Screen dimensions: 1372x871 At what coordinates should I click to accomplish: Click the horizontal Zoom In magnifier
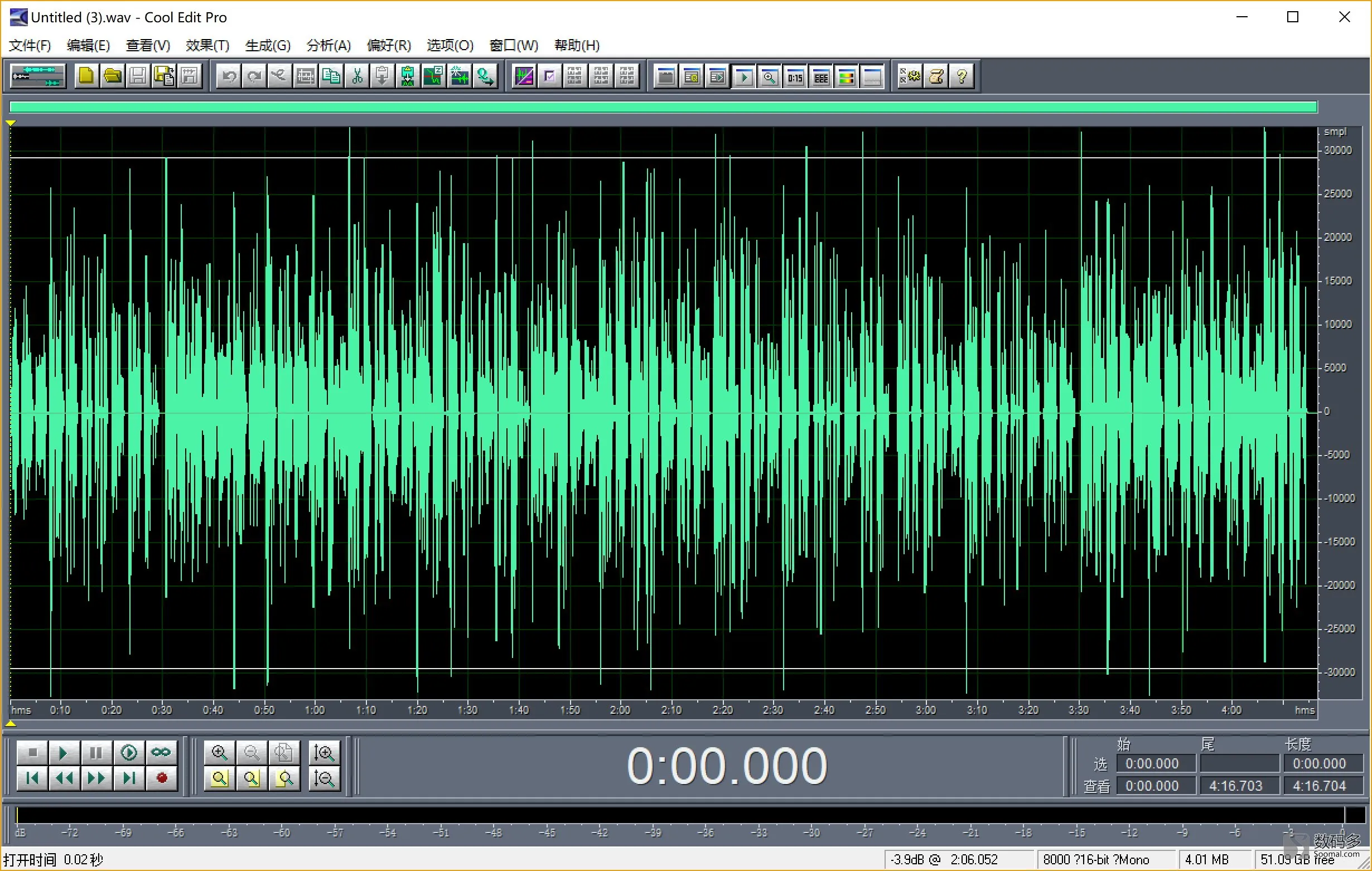219,753
